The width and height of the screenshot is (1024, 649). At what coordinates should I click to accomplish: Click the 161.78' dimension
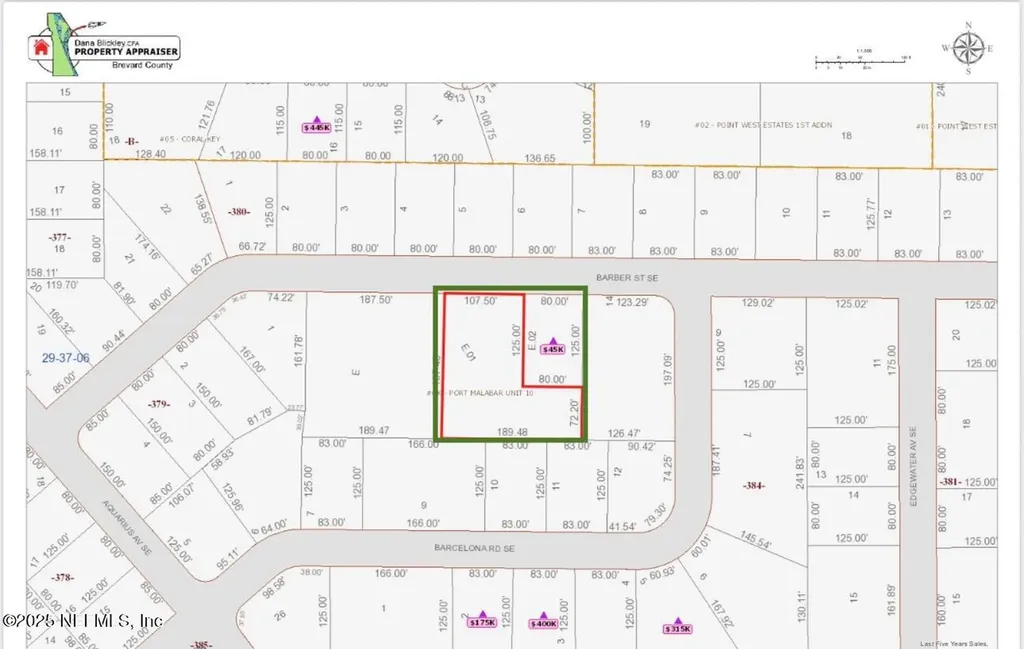[298, 350]
